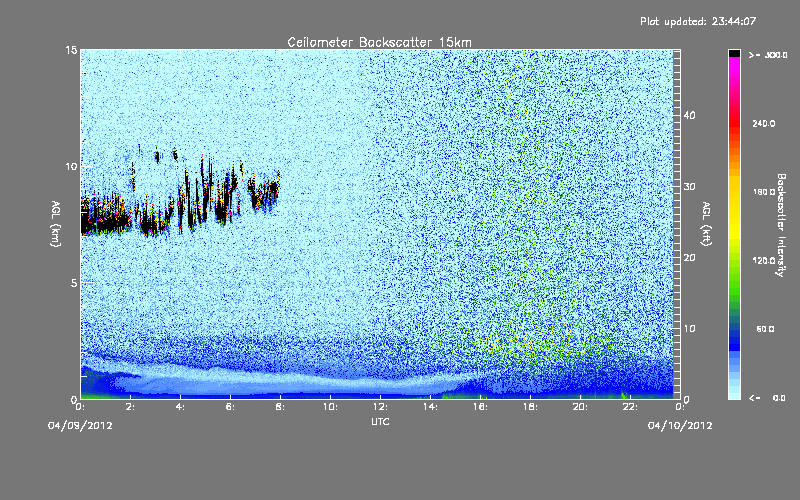
Task: Click the end date '04/10/2012'
Action: 680,426
